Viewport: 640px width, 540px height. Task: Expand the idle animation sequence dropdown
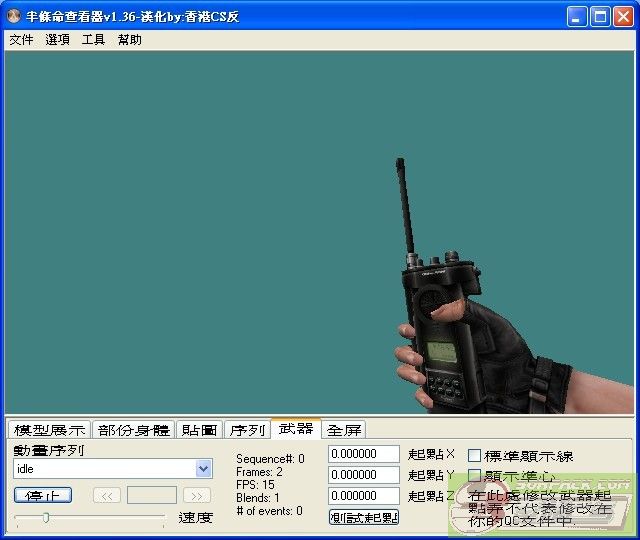pyautogui.click(x=204, y=469)
